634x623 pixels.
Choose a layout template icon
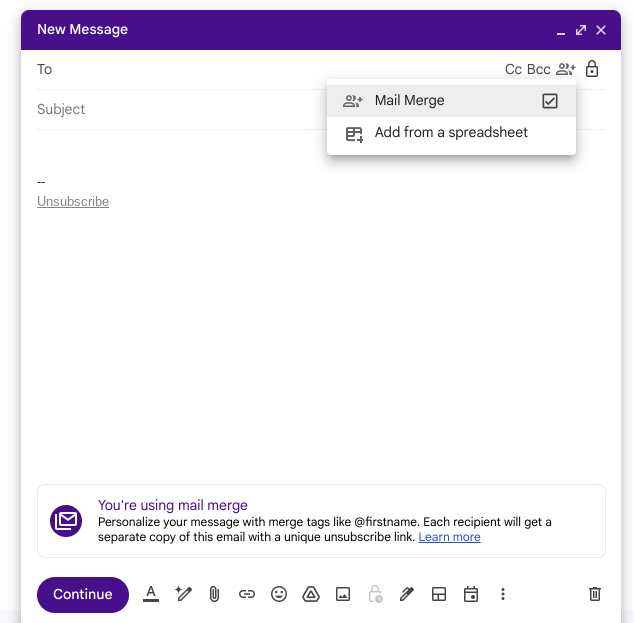pos(439,594)
